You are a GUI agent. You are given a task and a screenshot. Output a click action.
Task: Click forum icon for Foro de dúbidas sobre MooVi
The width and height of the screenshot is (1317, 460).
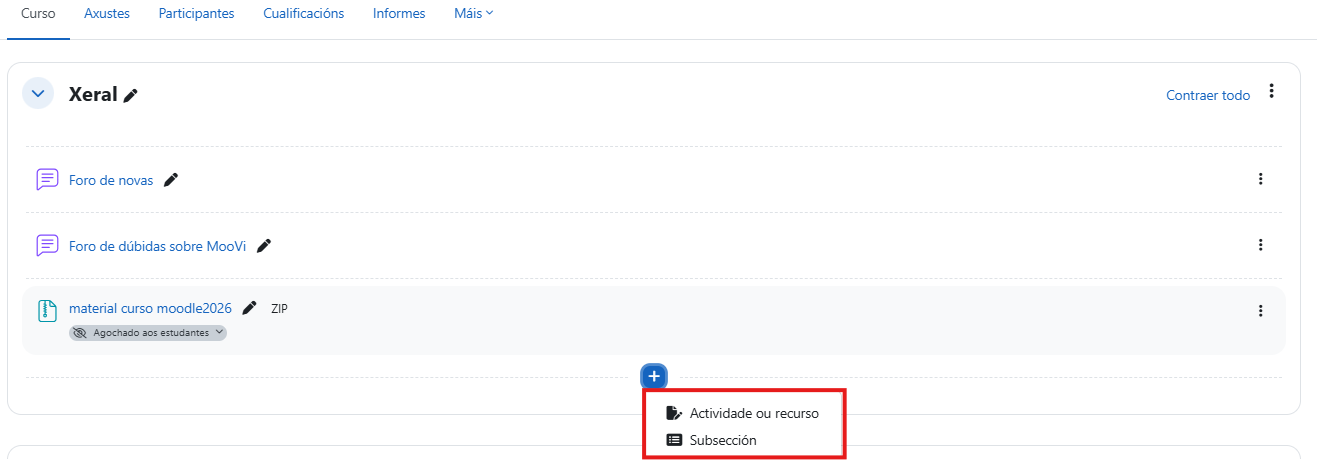point(47,246)
